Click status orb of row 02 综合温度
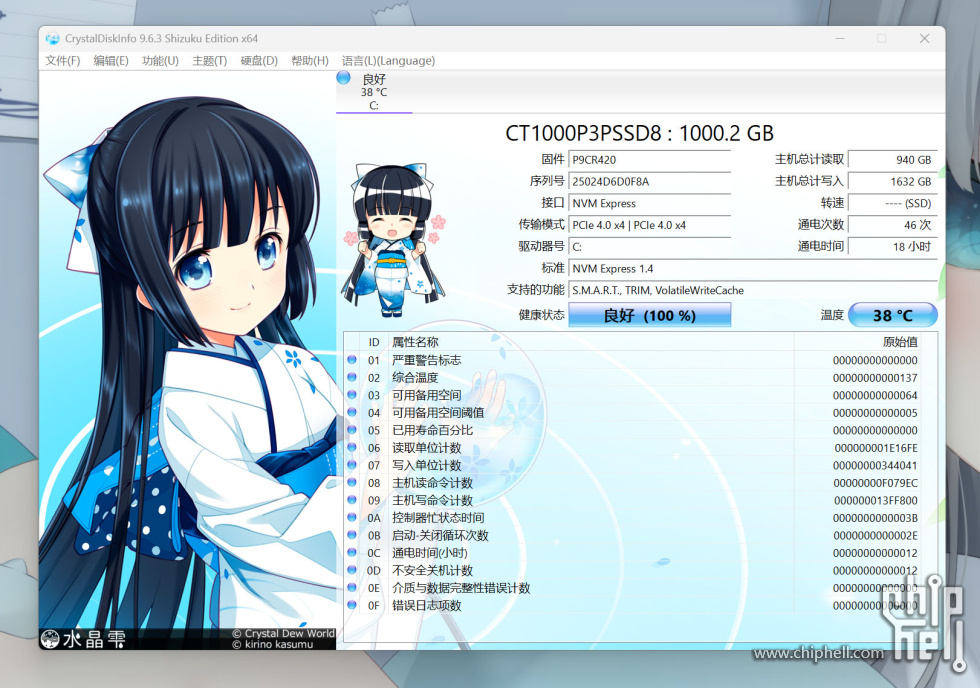Viewport: 980px width, 688px height. [x=352, y=377]
